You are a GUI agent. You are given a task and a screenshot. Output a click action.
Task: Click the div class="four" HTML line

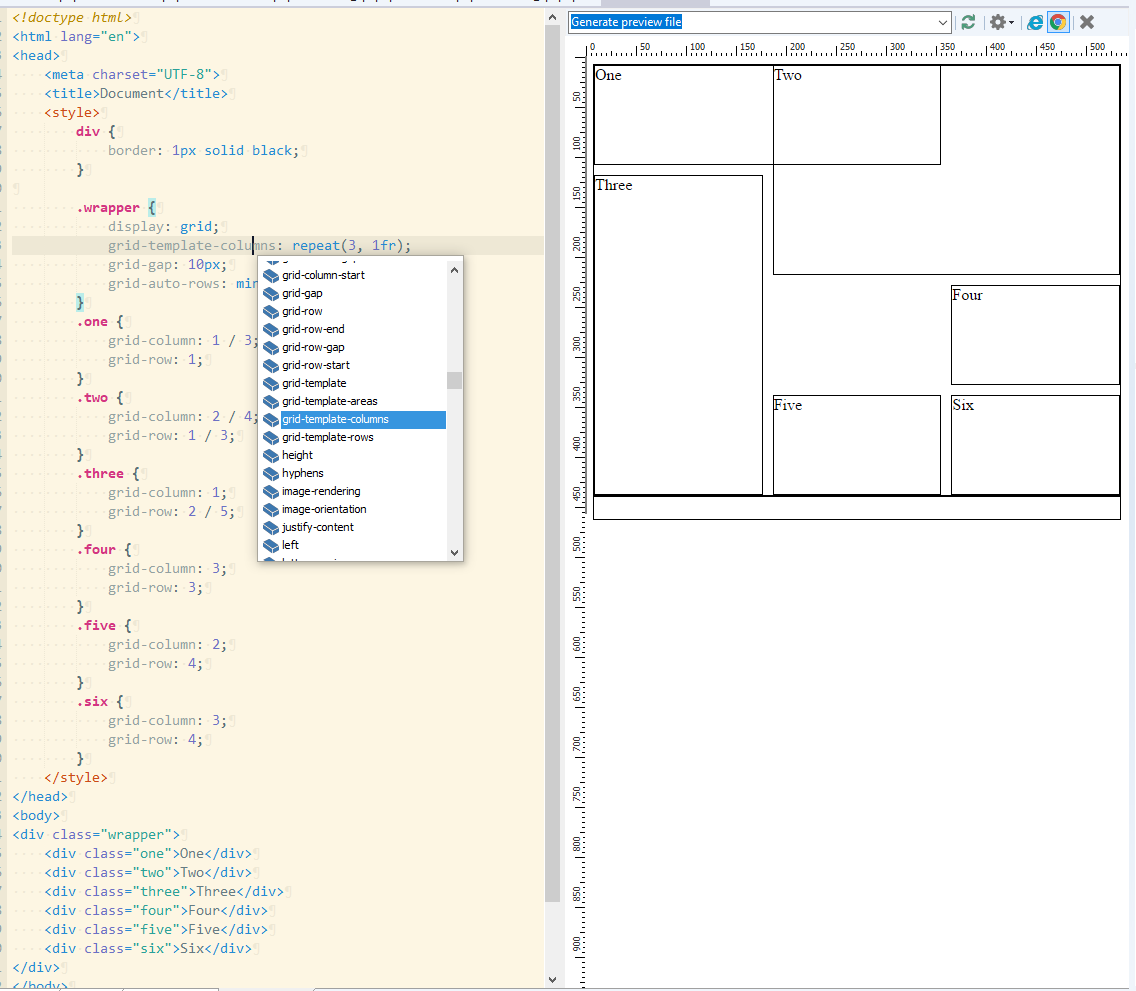(x=156, y=911)
